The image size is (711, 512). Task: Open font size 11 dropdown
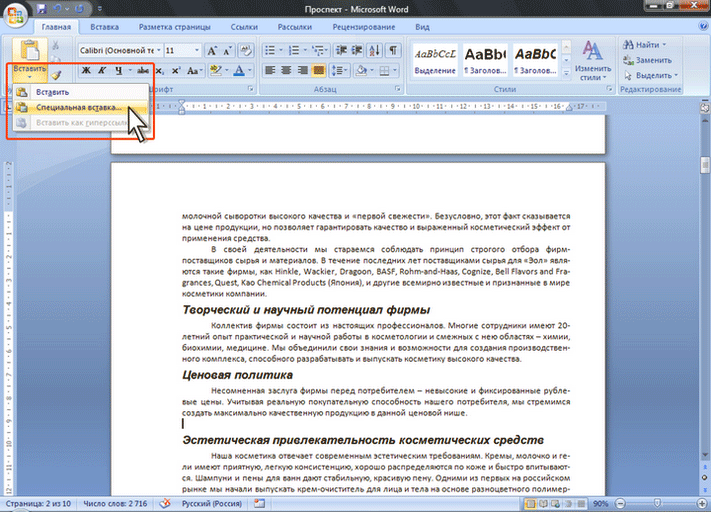point(197,50)
